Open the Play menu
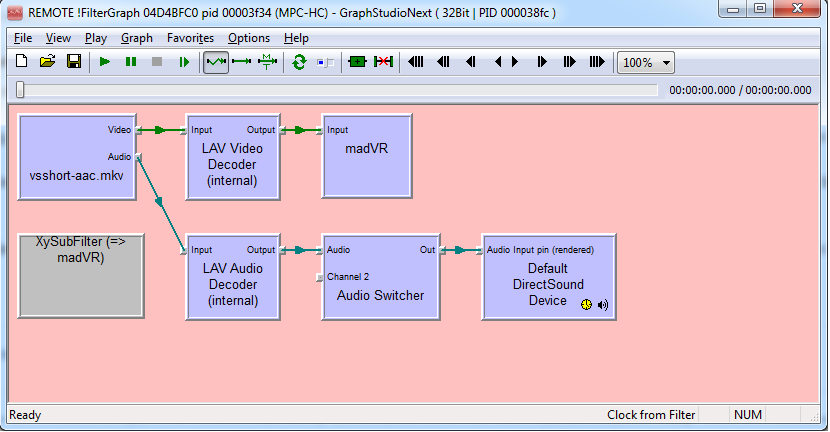Screen dimensions: 830x432 coord(96,38)
